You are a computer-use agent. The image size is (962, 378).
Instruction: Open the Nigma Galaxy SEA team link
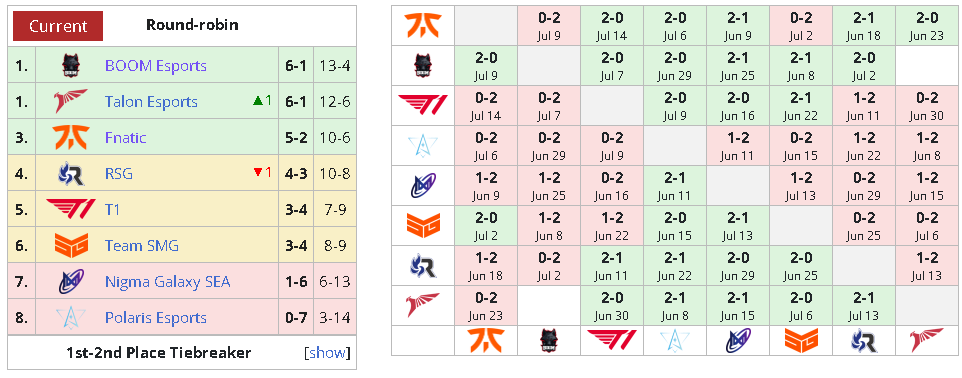coord(167,282)
